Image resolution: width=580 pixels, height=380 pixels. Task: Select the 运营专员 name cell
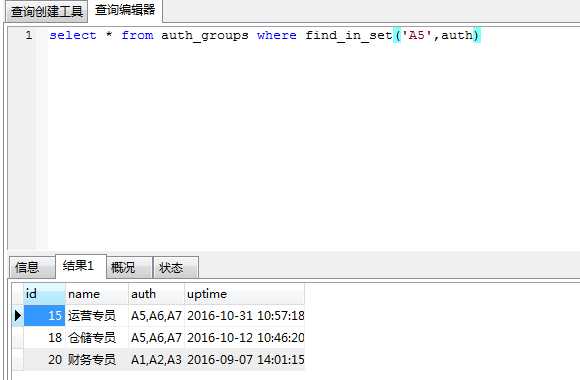coord(97,316)
